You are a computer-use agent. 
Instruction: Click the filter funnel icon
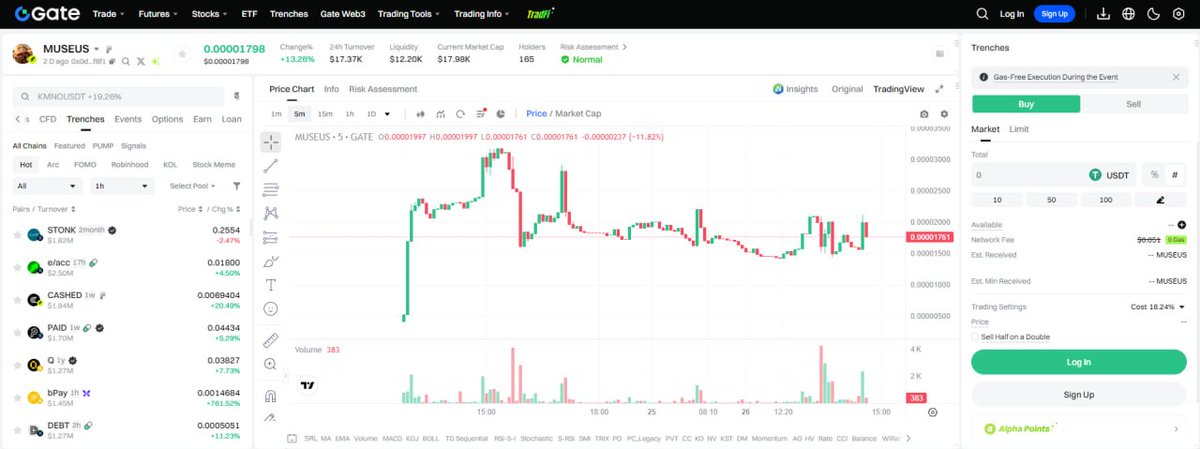(x=237, y=186)
